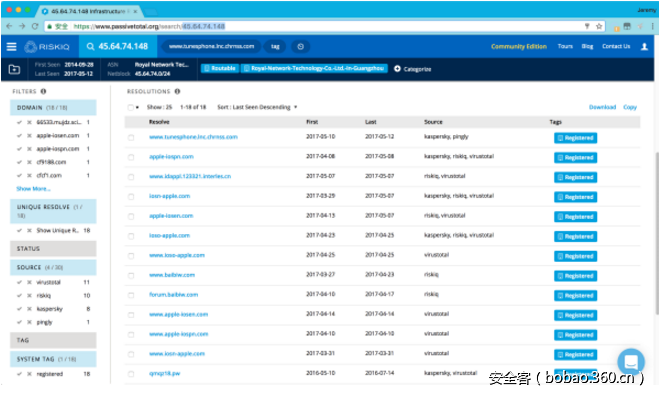This screenshot has height=396, width=659.
Task: Include cf9188.com filter checkmark
Action: point(19,162)
